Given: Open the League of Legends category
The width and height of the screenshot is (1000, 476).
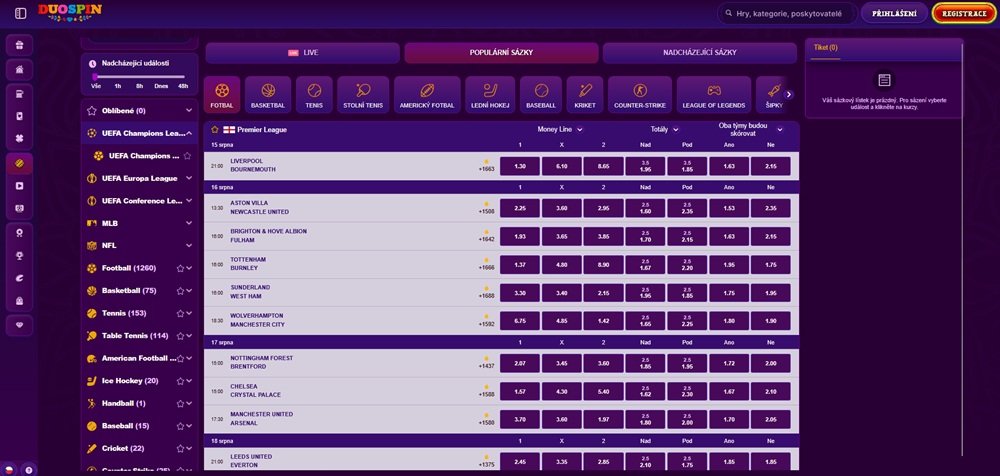Looking at the screenshot, I should click(x=714, y=94).
